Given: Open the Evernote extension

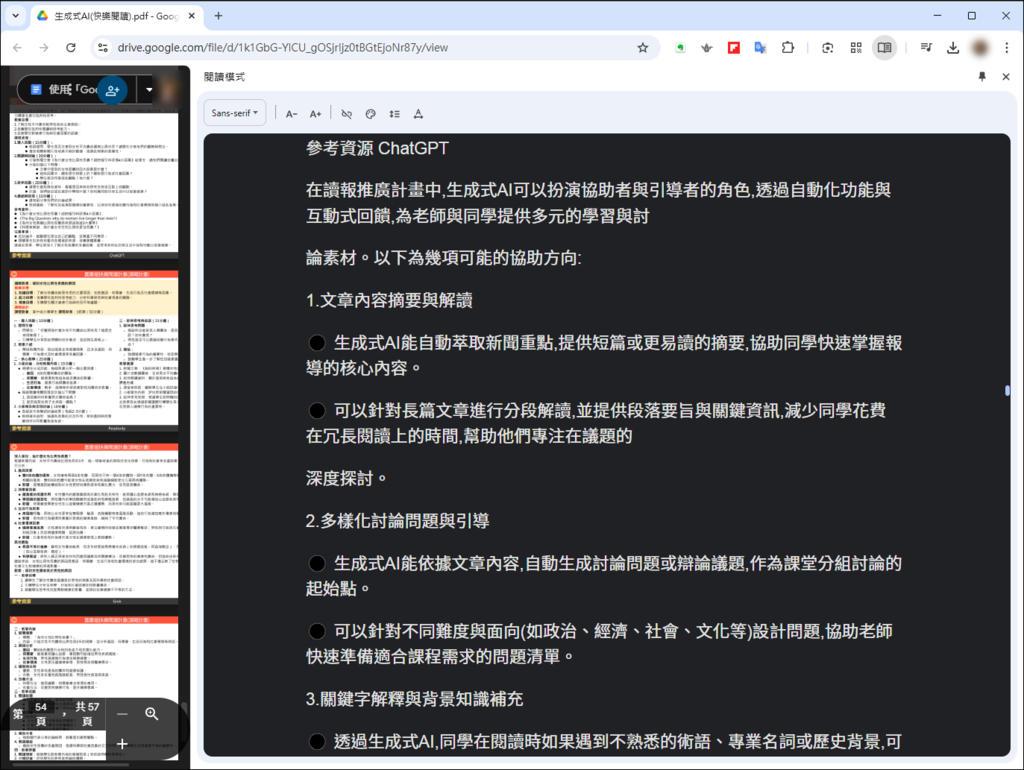Looking at the screenshot, I should click(x=680, y=48).
